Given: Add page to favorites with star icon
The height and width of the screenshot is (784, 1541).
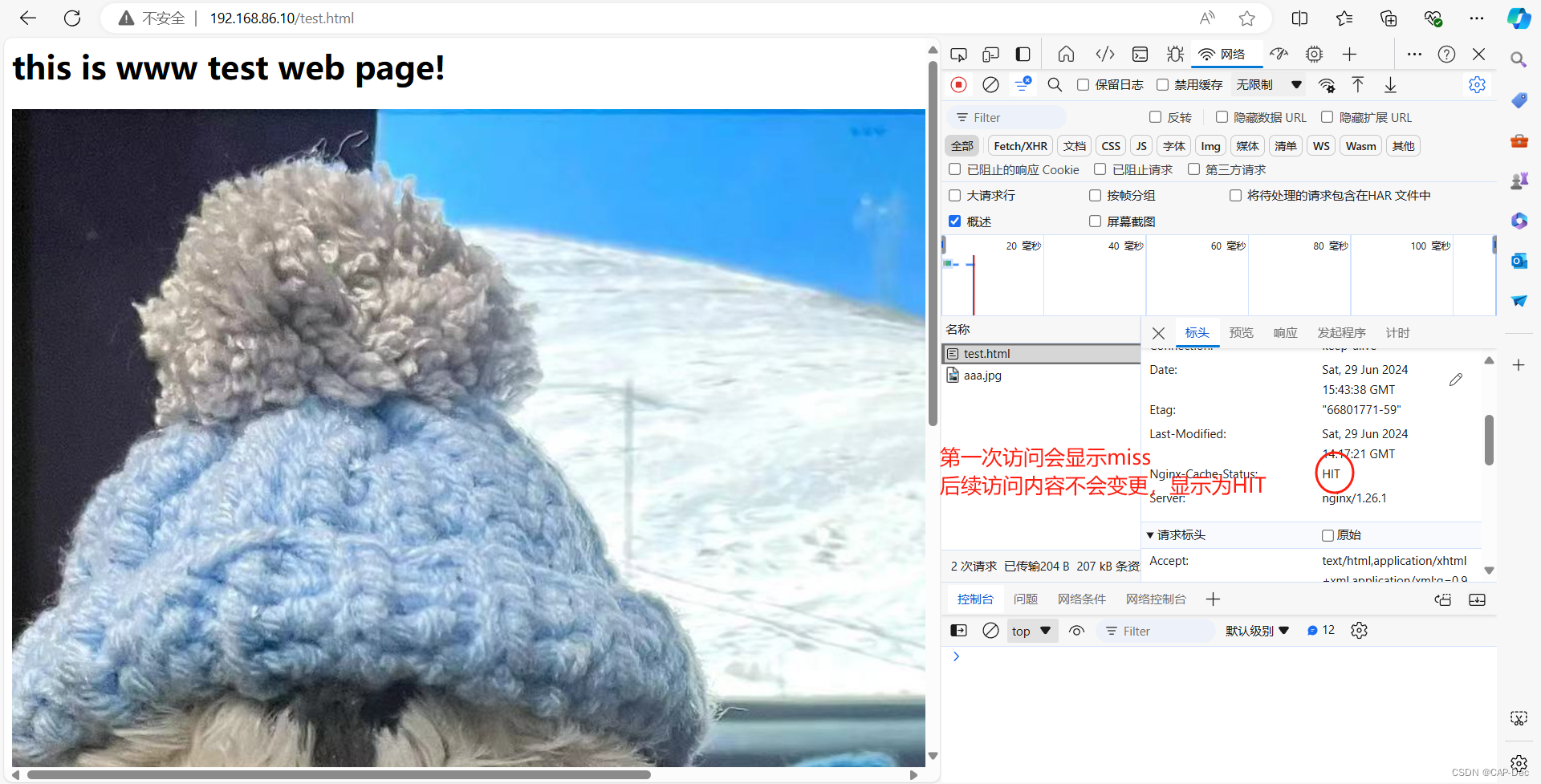Looking at the screenshot, I should [1246, 18].
